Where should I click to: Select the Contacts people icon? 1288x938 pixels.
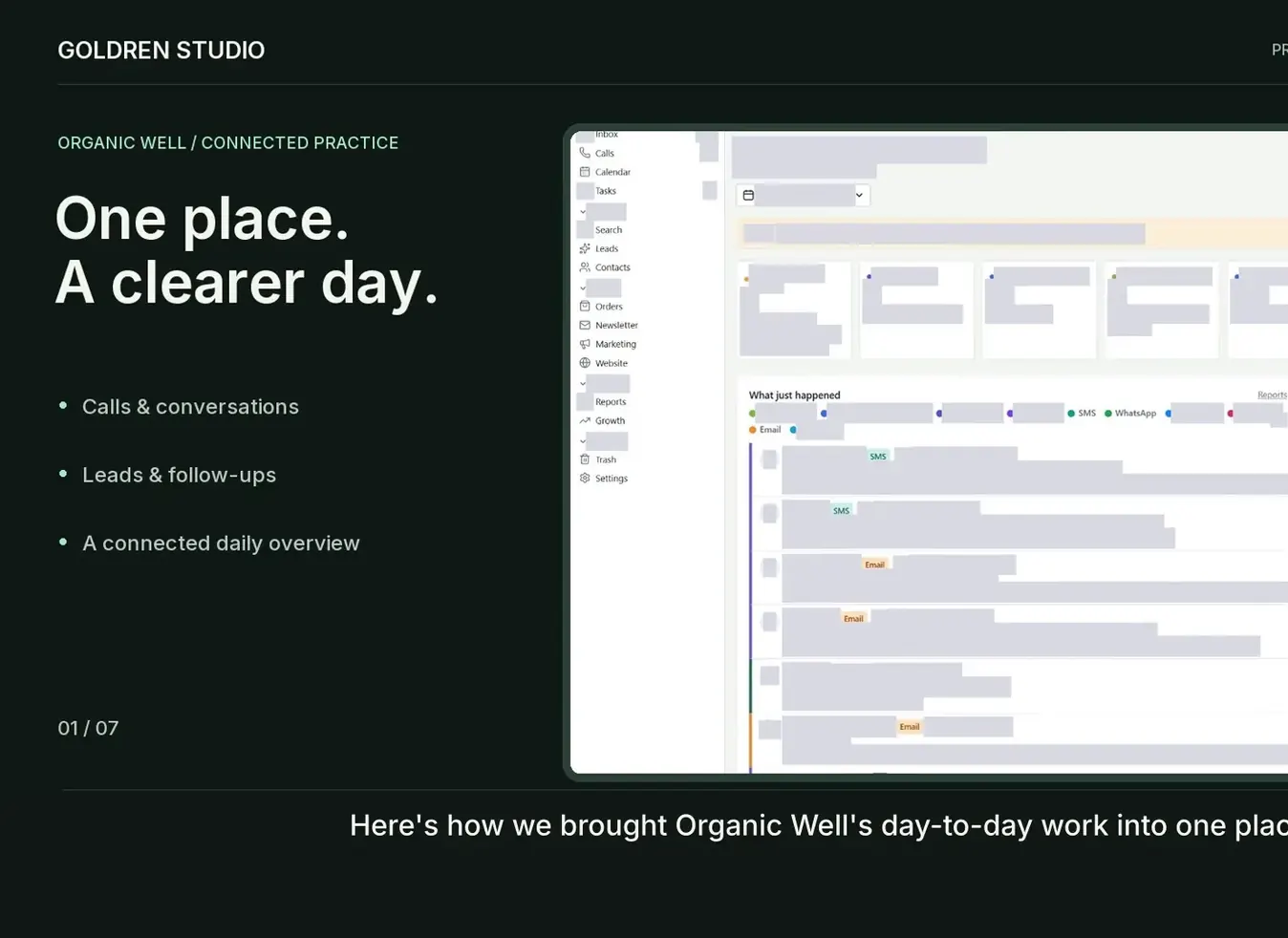(x=585, y=267)
